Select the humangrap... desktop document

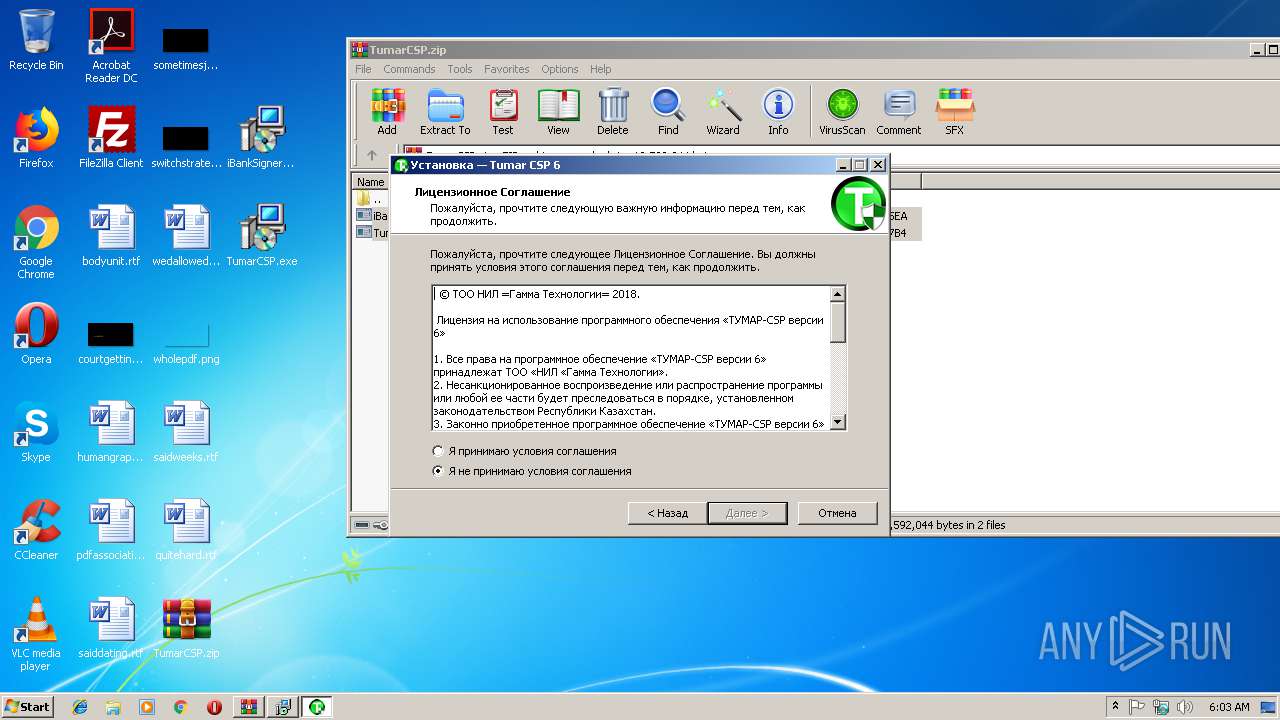point(111,432)
